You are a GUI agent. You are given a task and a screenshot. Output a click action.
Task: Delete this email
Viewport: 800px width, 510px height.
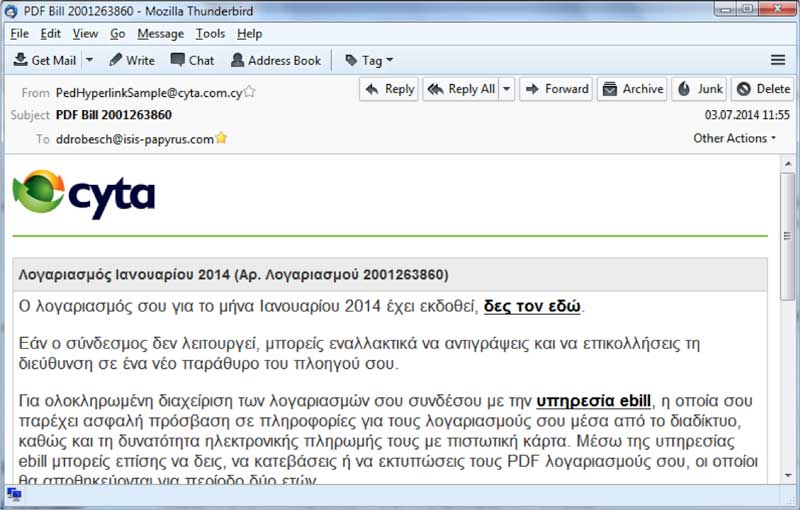click(x=763, y=89)
